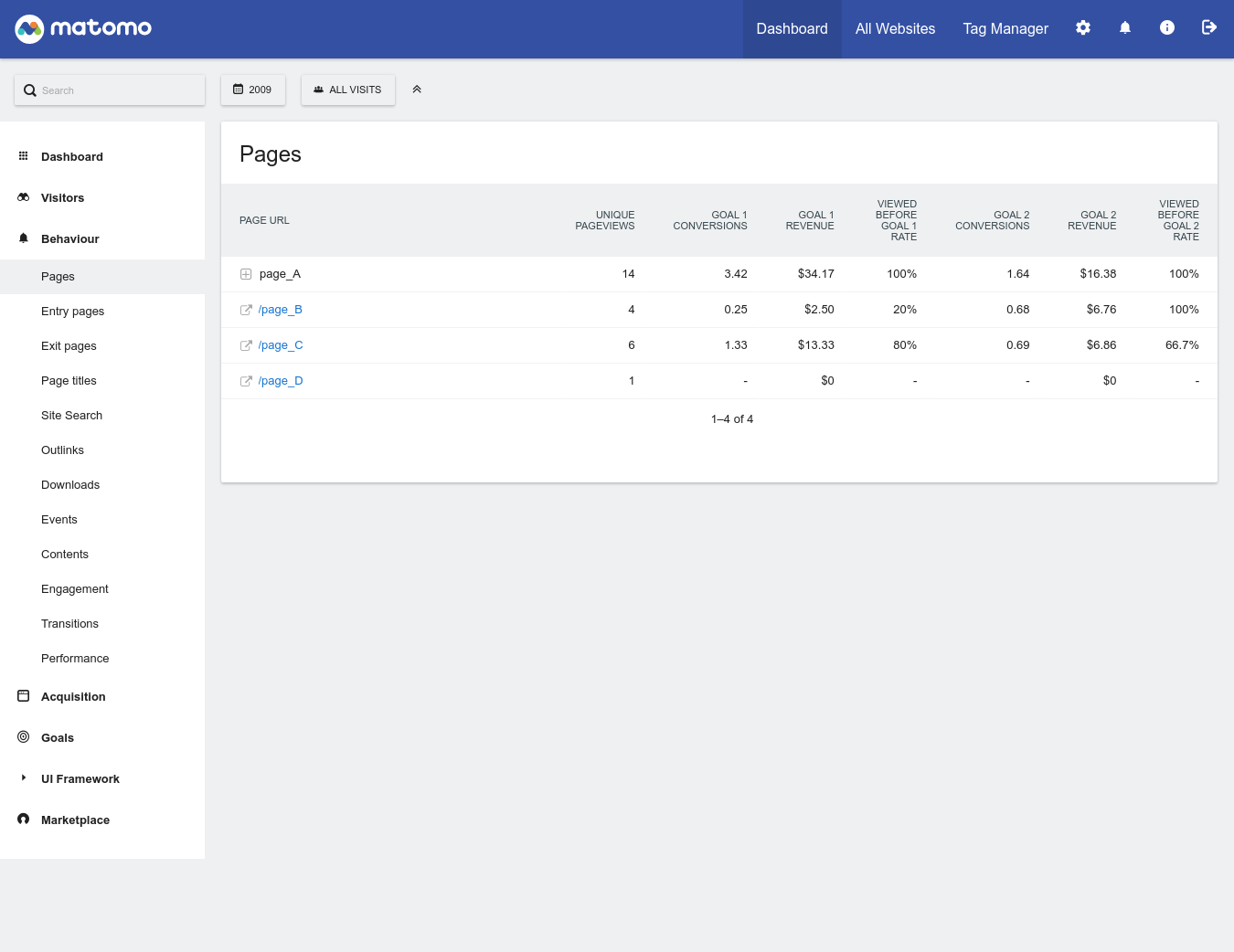Viewport: 1234px width, 952px height.
Task: Open the /page_B link
Action: pos(280,310)
